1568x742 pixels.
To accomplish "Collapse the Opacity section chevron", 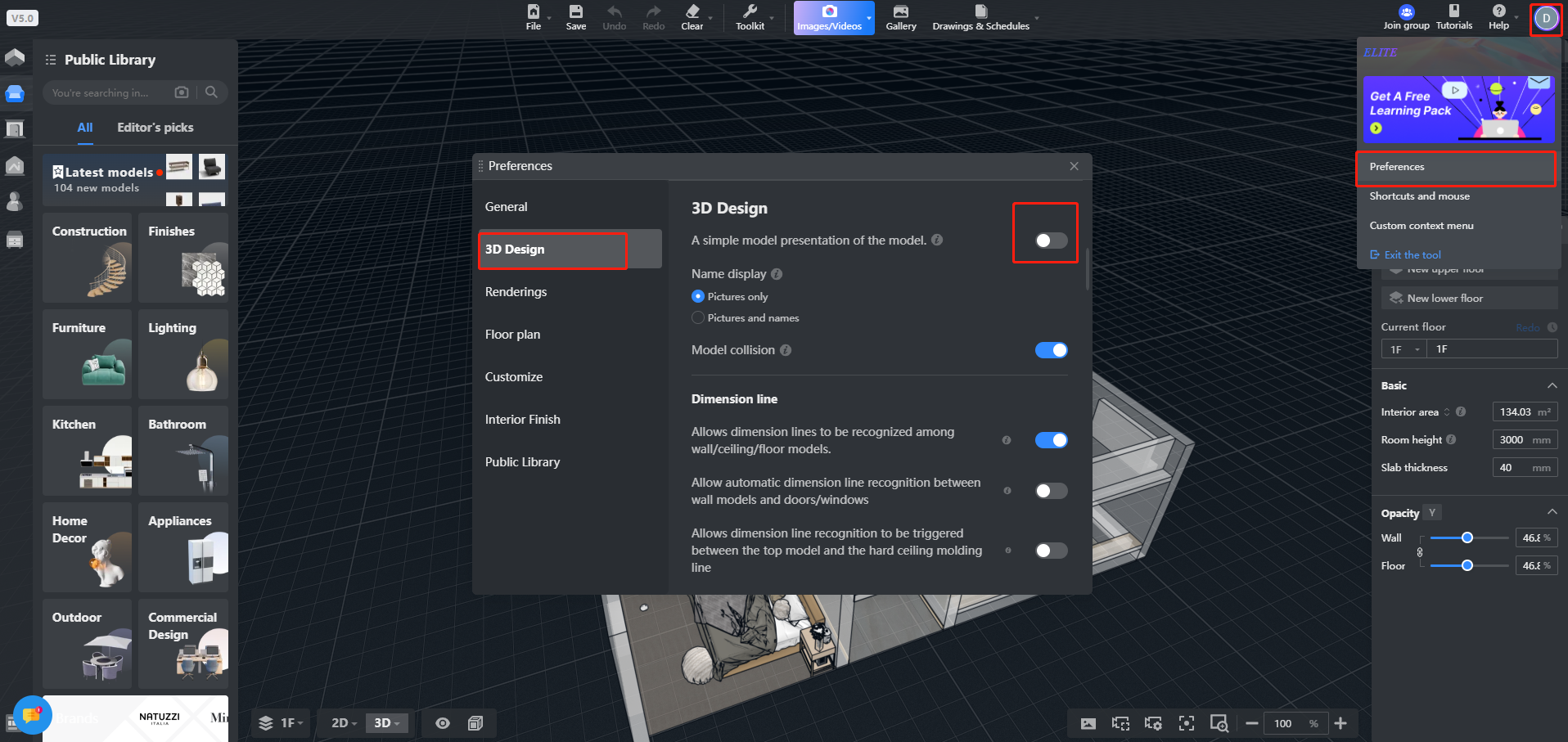I will click(1552, 512).
